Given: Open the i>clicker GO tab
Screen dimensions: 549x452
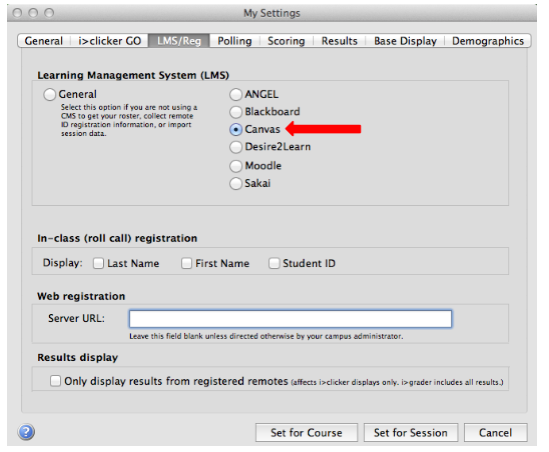Looking at the screenshot, I should (110, 41).
